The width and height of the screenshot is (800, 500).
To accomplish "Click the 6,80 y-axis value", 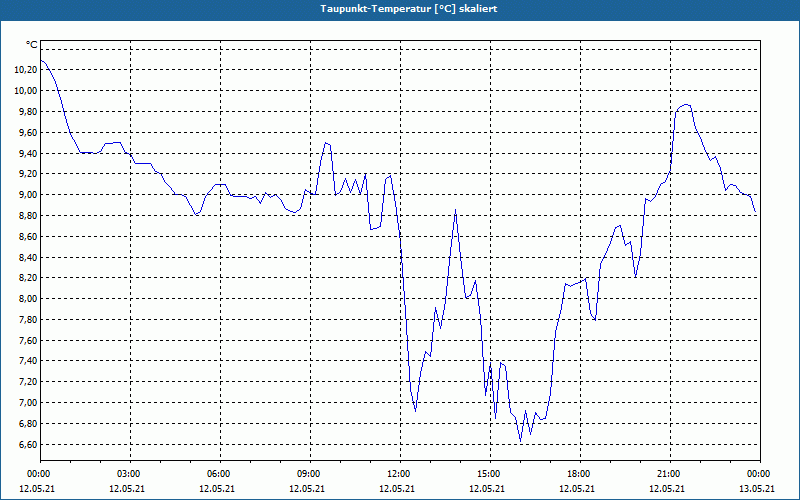I will [x=28, y=424].
